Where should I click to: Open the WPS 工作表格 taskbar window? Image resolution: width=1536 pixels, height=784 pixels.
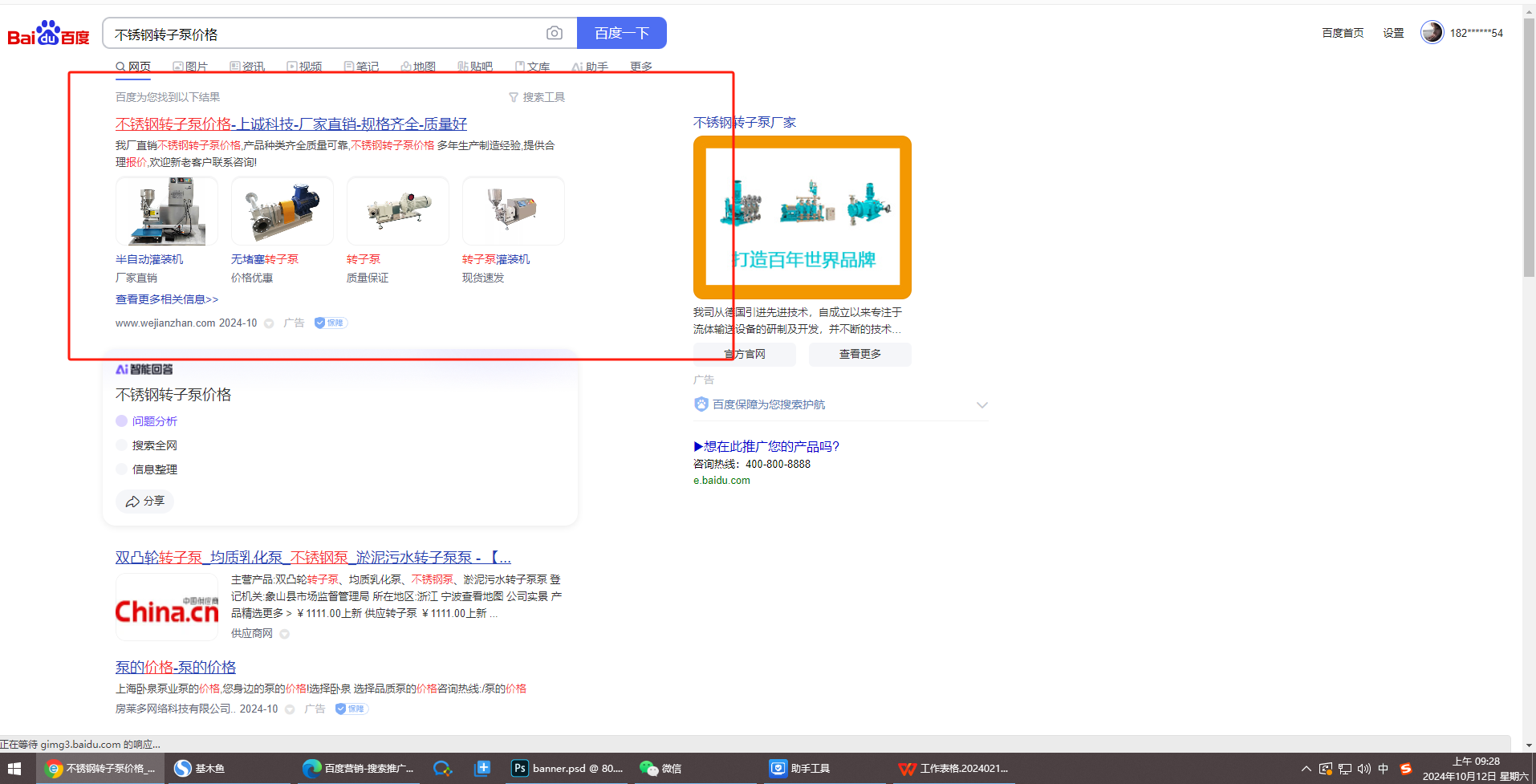(x=953, y=769)
